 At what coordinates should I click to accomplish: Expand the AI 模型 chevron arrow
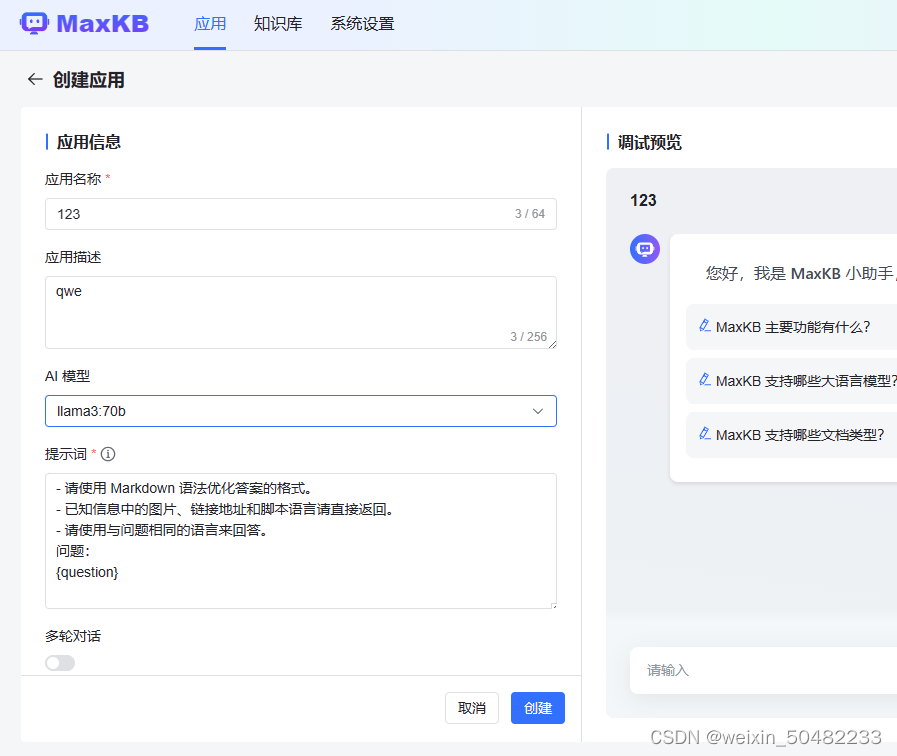point(538,411)
